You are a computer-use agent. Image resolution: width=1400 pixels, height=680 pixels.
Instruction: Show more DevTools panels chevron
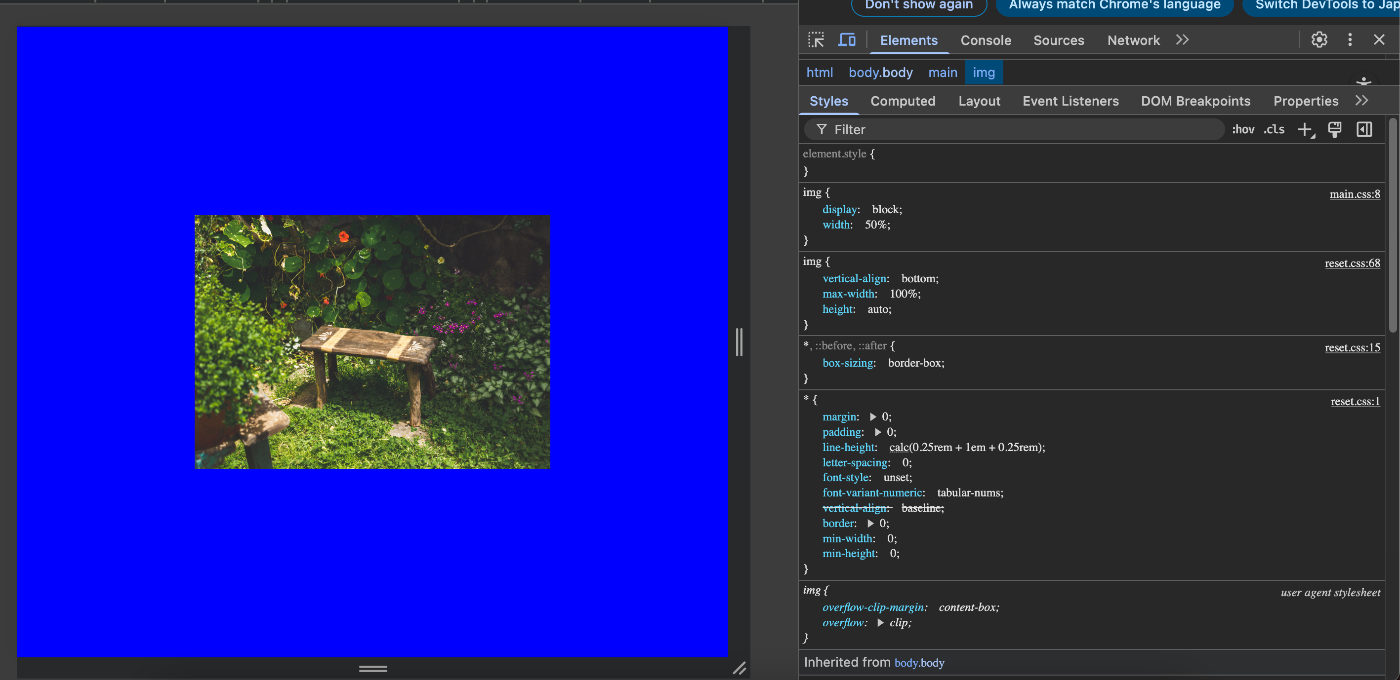click(x=1182, y=40)
